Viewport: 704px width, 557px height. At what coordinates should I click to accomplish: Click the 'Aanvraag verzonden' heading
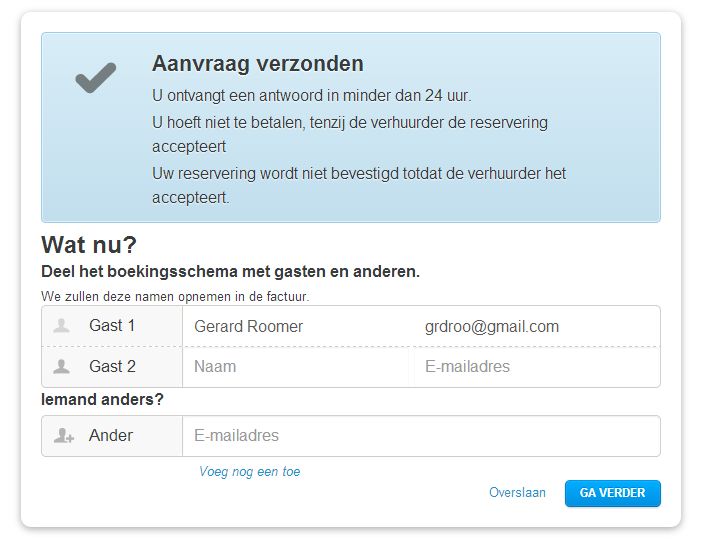click(257, 64)
